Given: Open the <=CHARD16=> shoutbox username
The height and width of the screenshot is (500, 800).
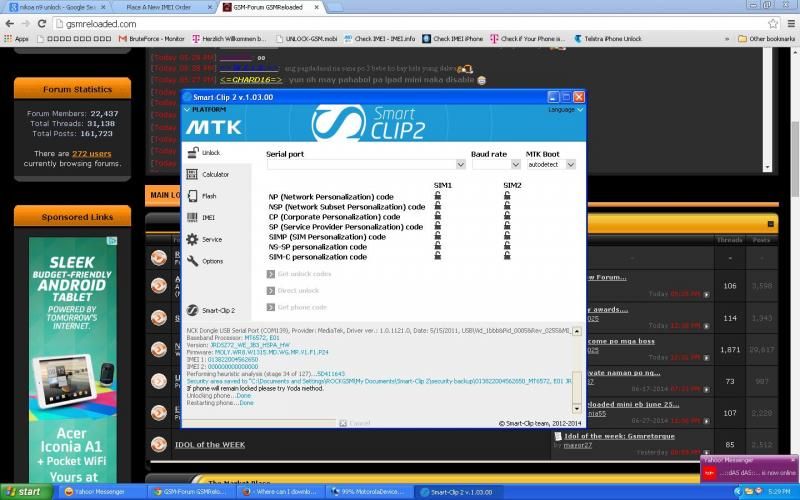Looking at the screenshot, I should tap(251, 80).
